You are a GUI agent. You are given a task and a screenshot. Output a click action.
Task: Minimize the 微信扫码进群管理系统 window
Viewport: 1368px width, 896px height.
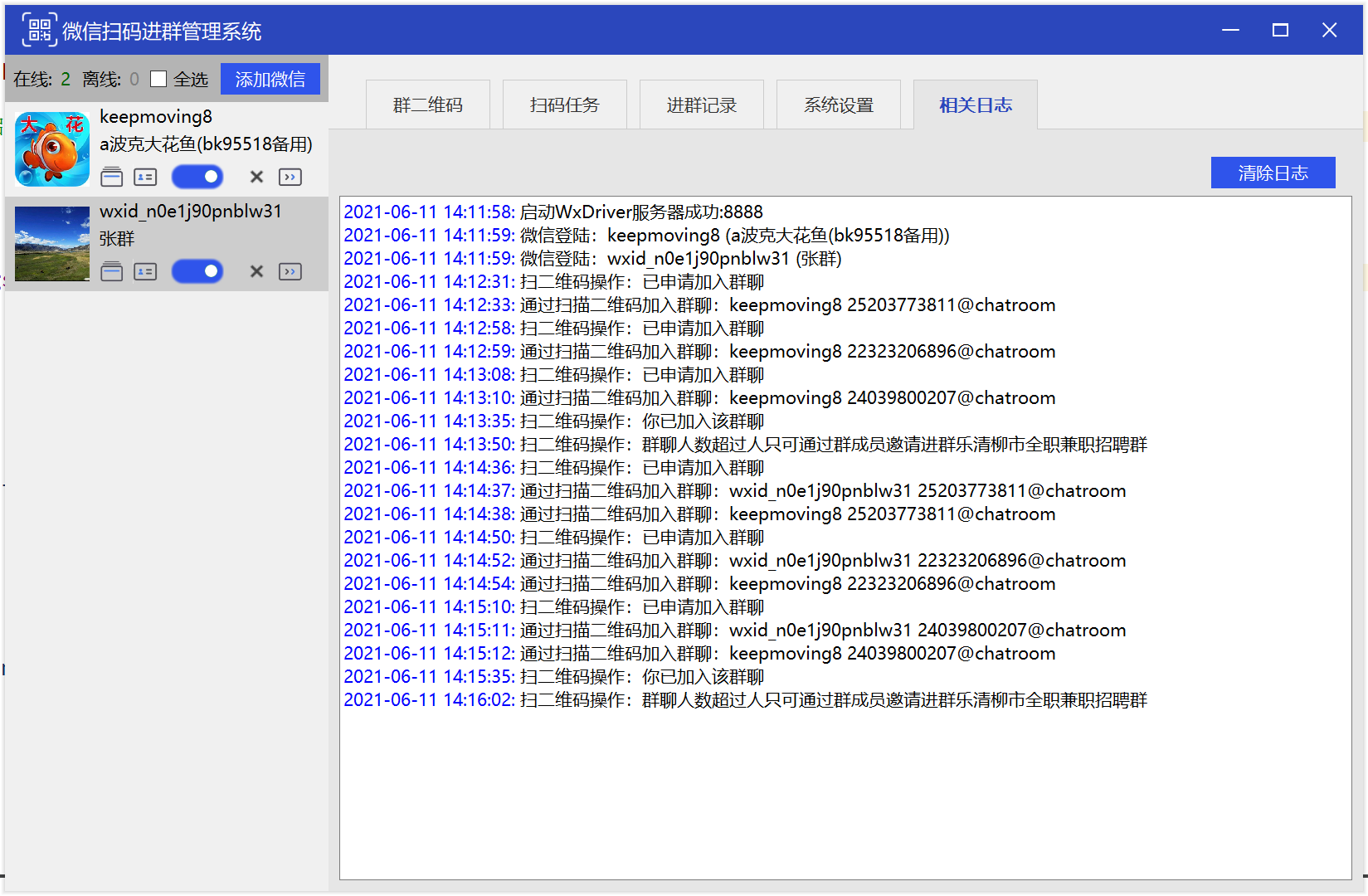(x=1231, y=30)
